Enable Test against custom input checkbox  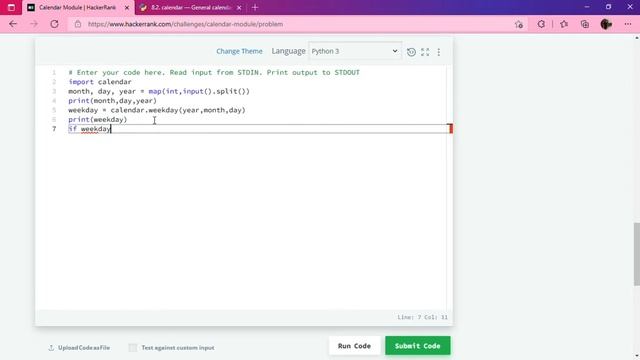tap(133, 348)
